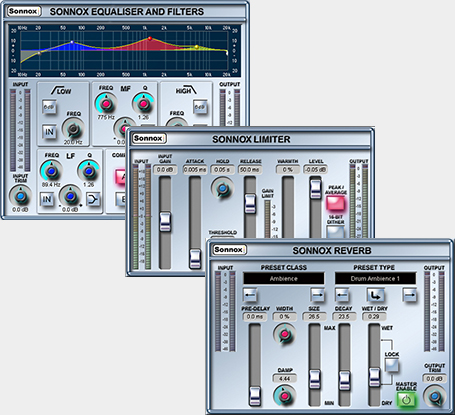Click the INPUT GAIN fader in Limiter

click(165, 222)
